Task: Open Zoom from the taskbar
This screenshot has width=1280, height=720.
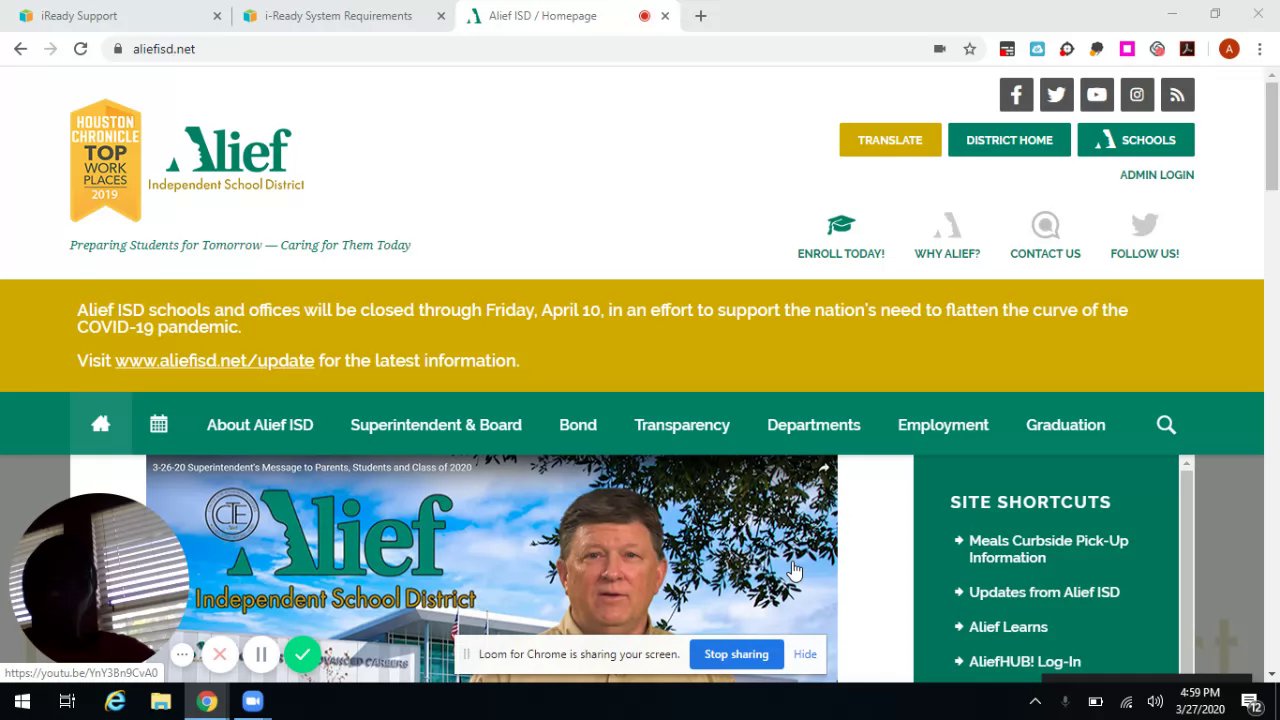Action: pos(252,701)
